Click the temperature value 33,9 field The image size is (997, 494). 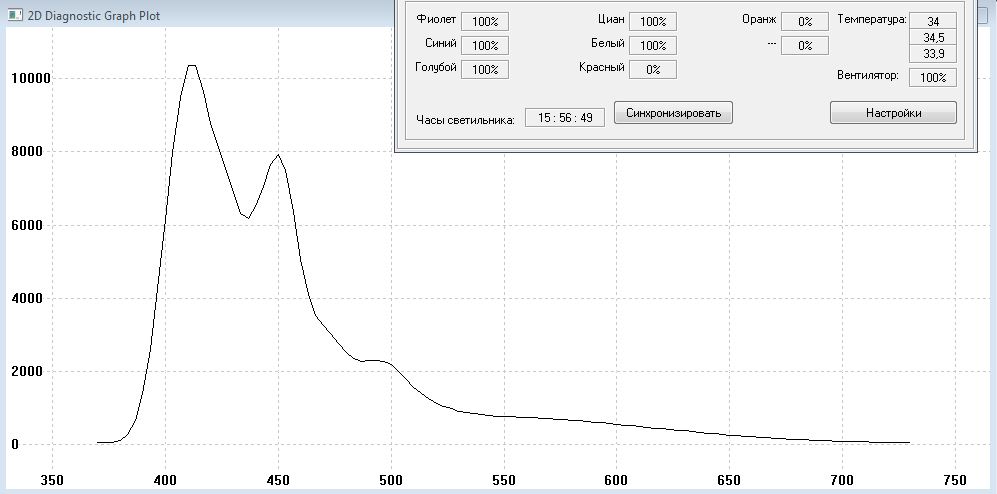933,54
